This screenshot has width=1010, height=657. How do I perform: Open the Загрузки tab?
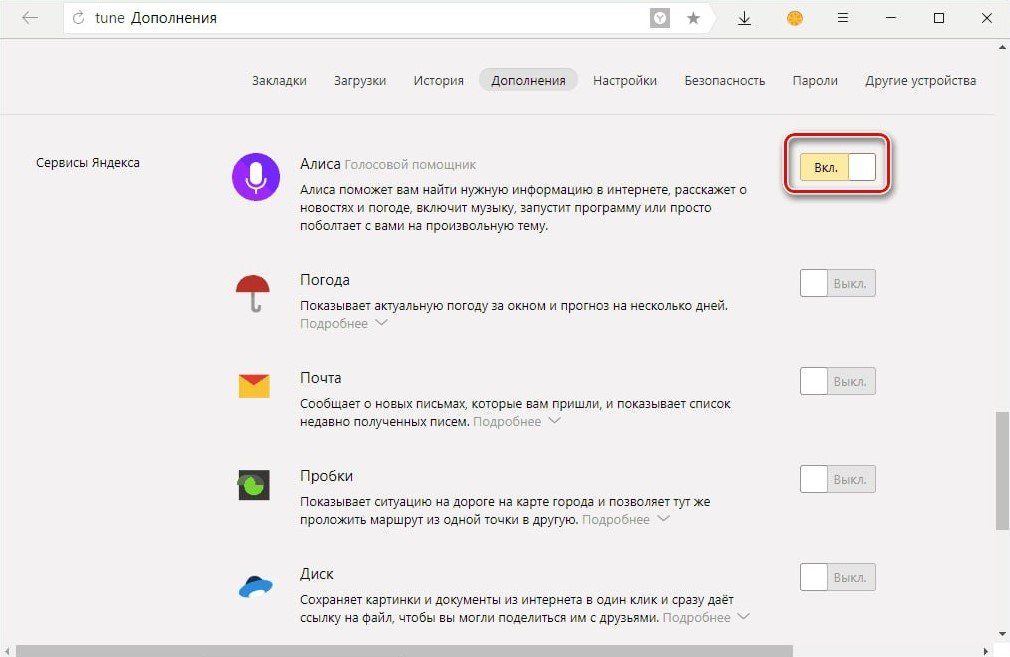(x=360, y=81)
